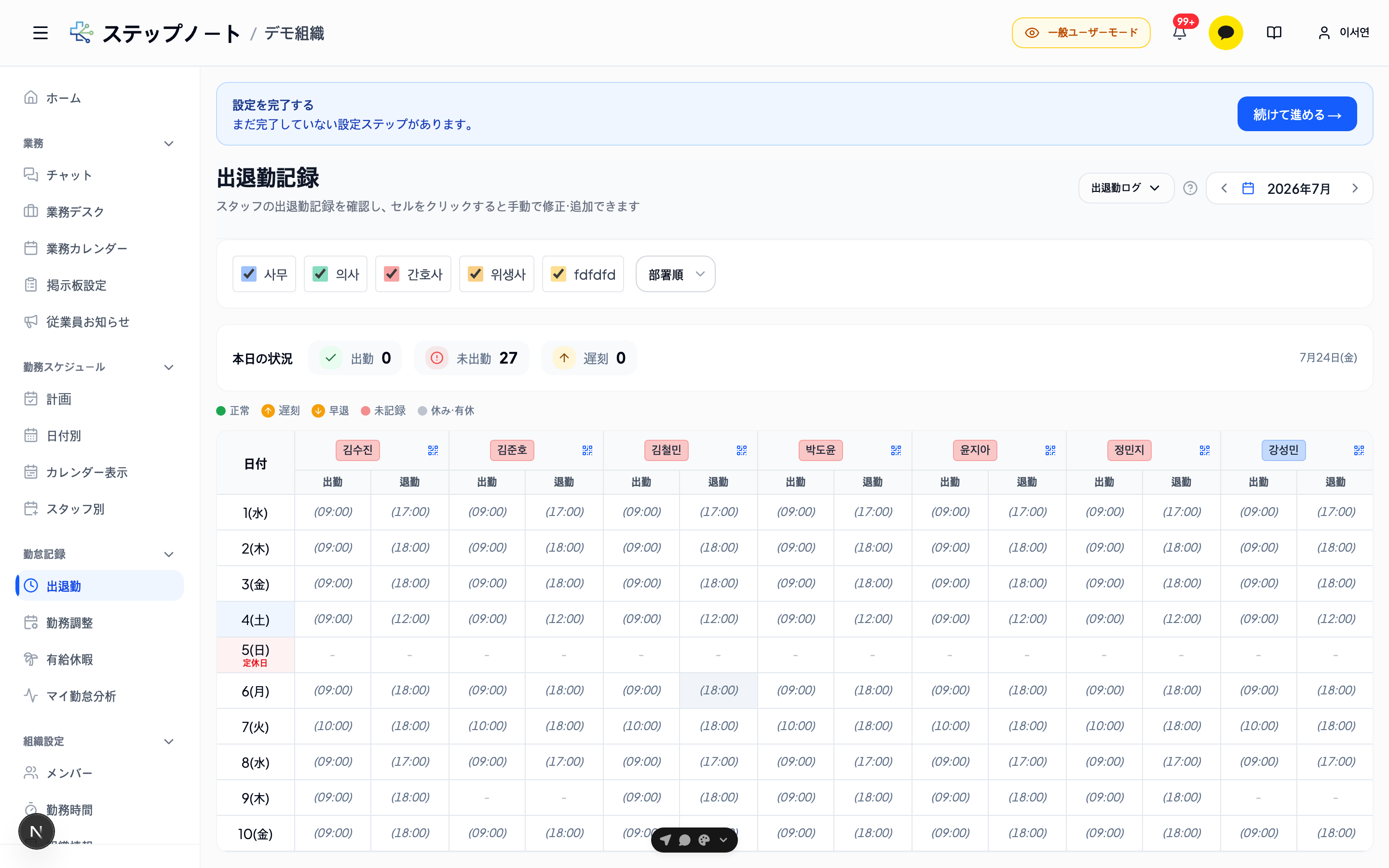Click the 김수진 name tag
Image resolution: width=1389 pixels, height=868 pixels.
[357, 450]
